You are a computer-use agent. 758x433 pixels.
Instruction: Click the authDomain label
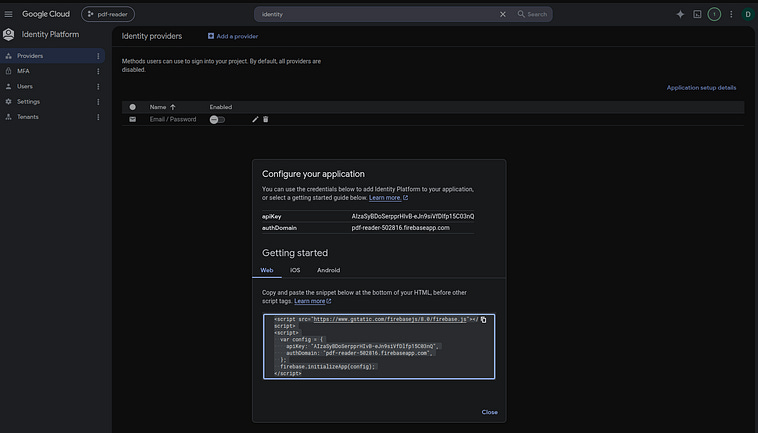(279, 228)
